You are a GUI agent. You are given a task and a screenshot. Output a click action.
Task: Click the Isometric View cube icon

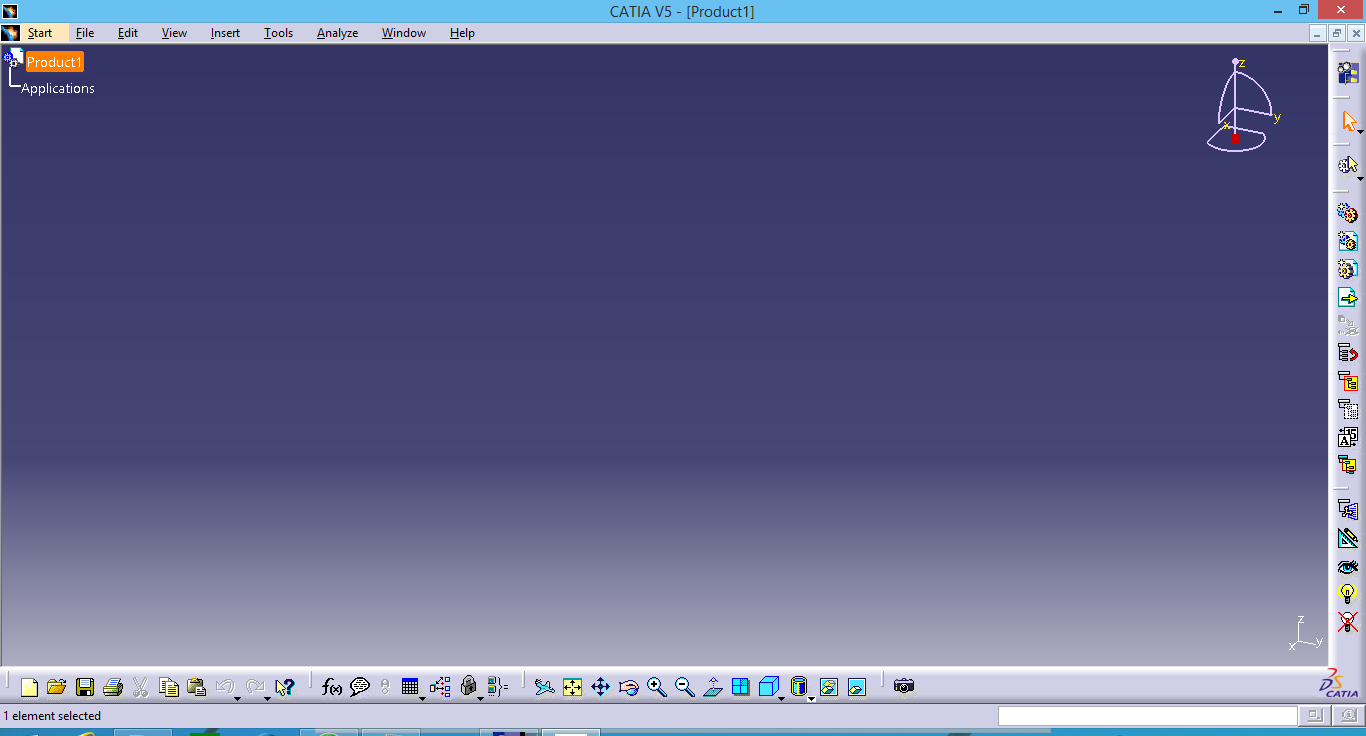pos(768,687)
